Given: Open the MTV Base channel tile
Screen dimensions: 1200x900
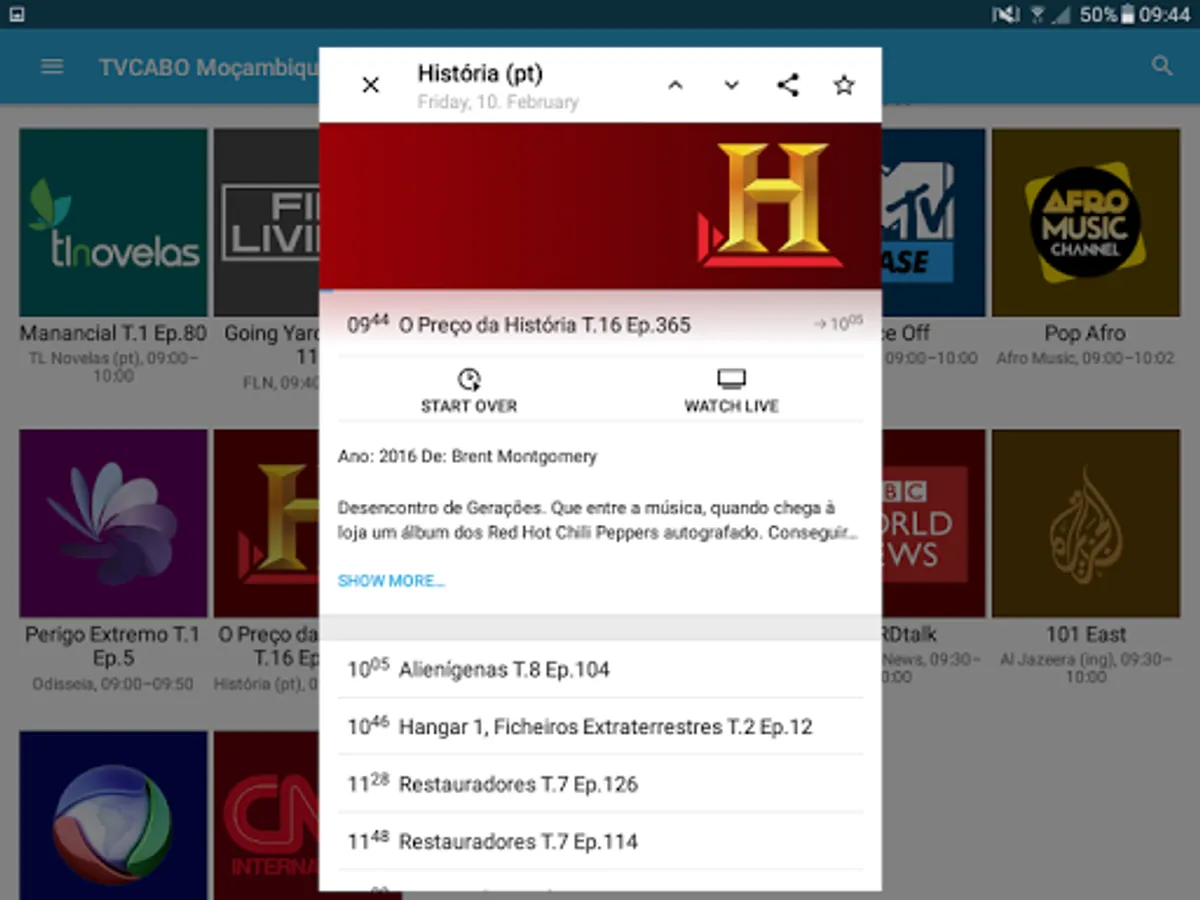Looking at the screenshot, I should click(933, 222).
